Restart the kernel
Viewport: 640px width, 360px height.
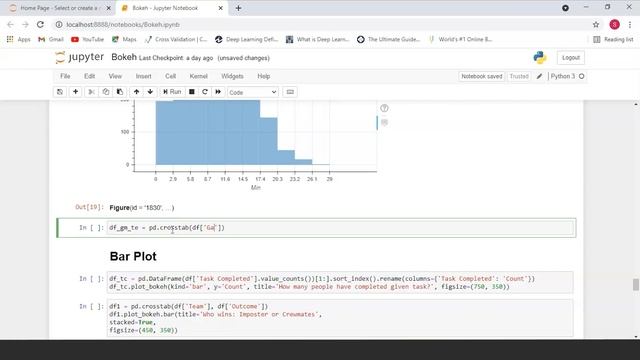click(x=205, y=92)
